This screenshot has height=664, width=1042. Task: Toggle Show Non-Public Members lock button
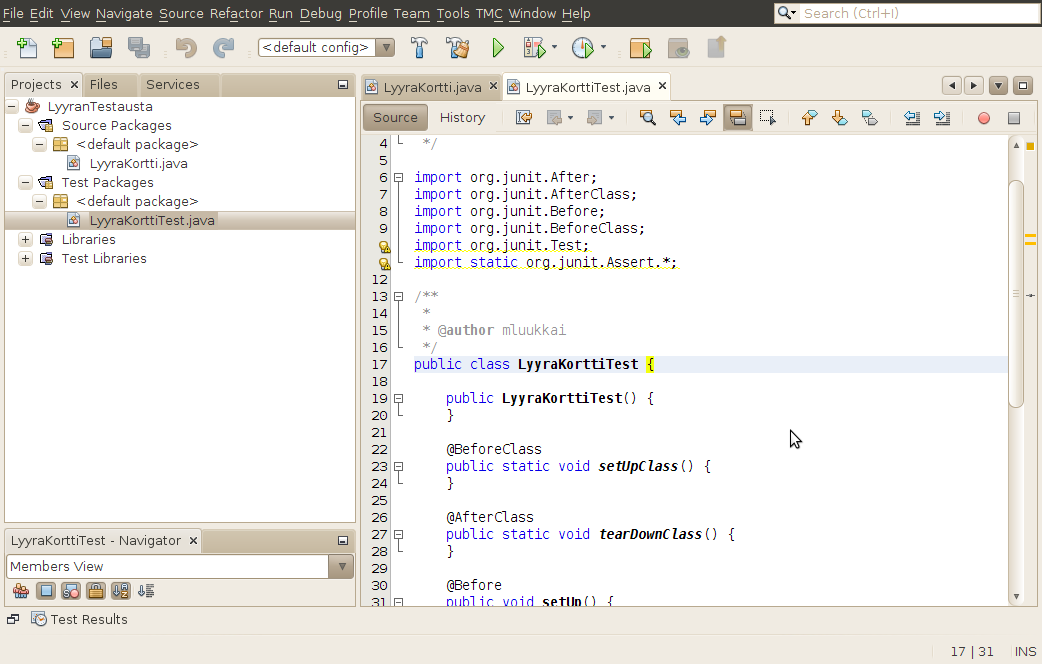click(x=95, y=591)
